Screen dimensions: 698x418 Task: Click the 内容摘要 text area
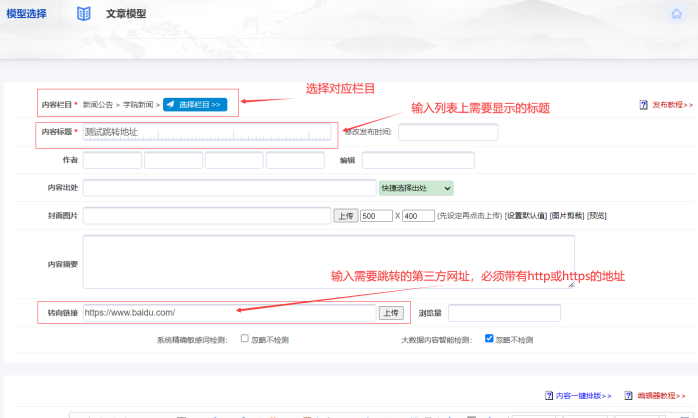328,262
